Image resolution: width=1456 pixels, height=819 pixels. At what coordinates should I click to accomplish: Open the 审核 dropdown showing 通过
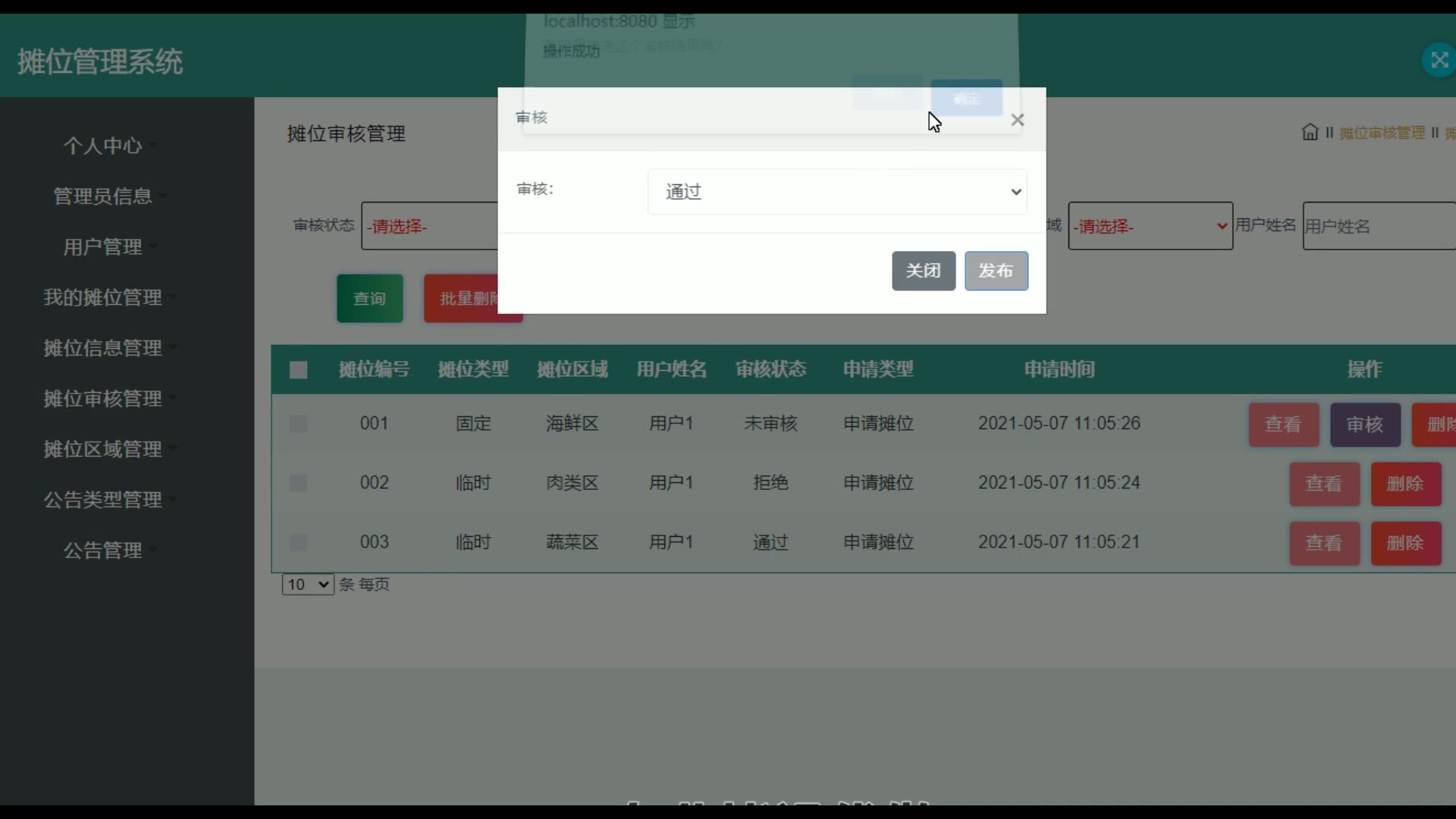click(837, 192)
